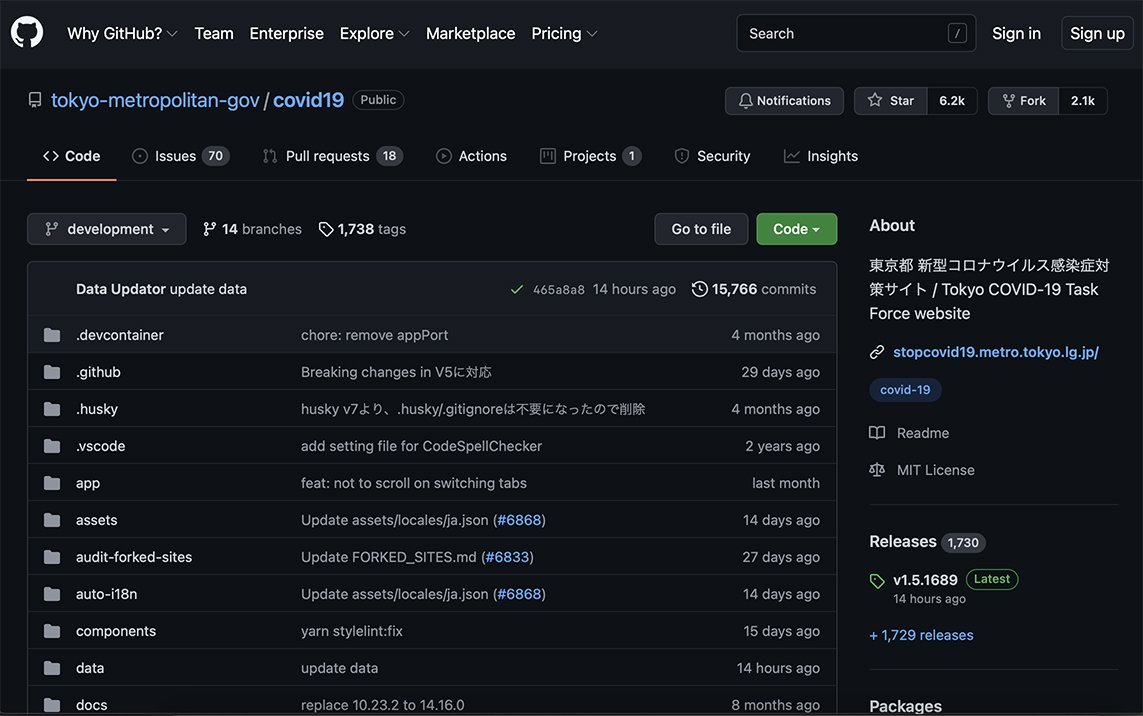The width and height of the screenshot is (1143, 716).
Task: Click the covid-19 topic tag
Action: pyautogui.click(x=905, y=390)
